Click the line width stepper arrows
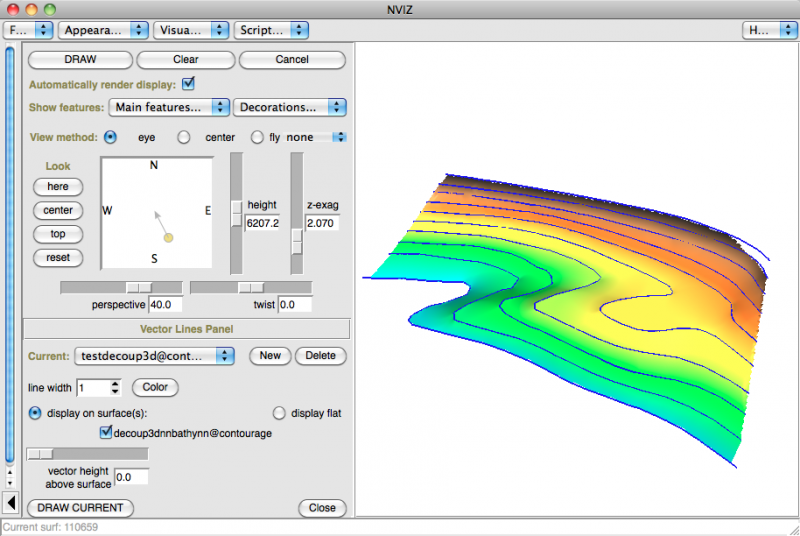 pos(116,387)
